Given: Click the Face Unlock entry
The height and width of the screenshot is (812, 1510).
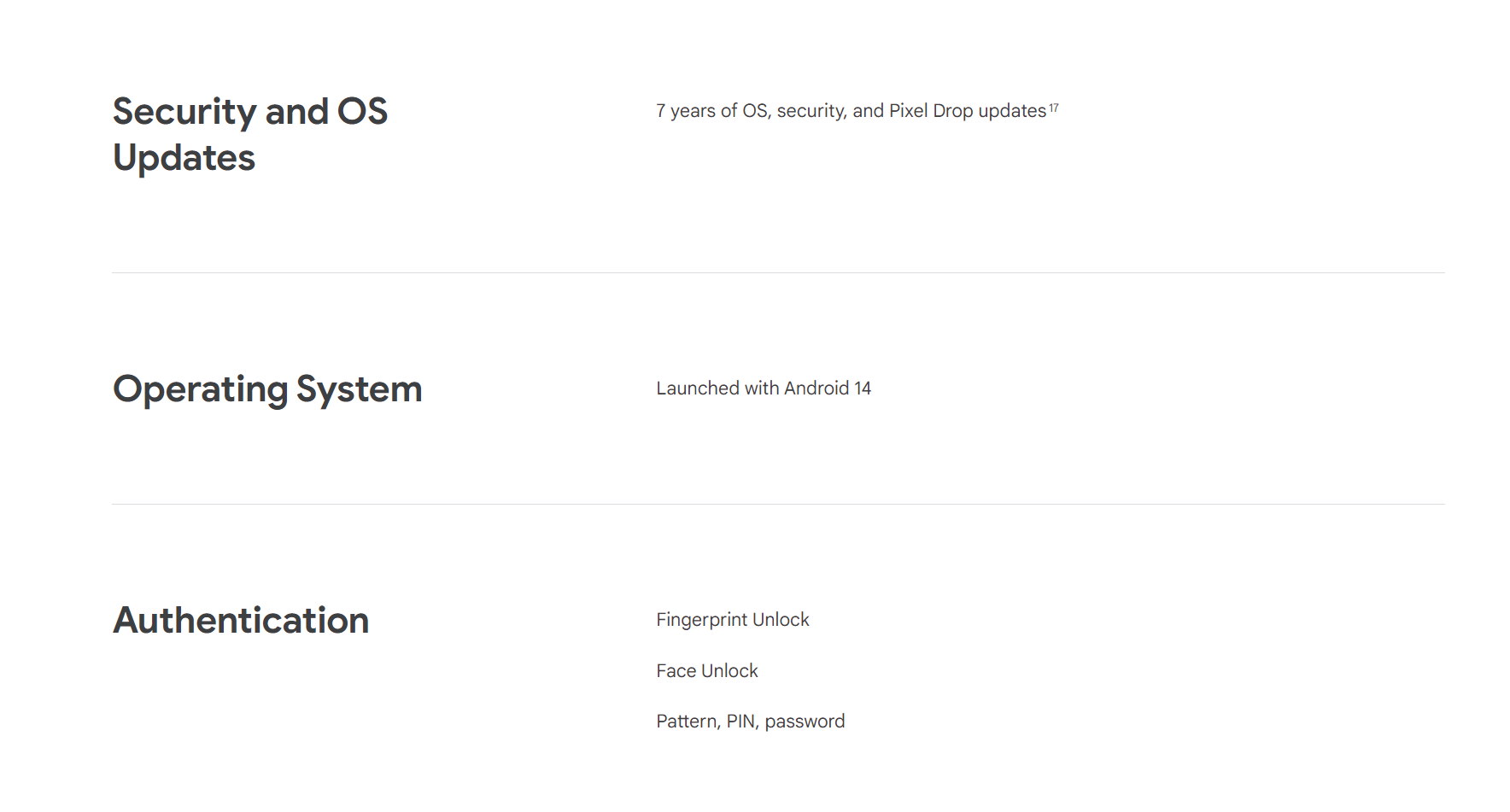Looking at the screenshot, I should [707, 671].
